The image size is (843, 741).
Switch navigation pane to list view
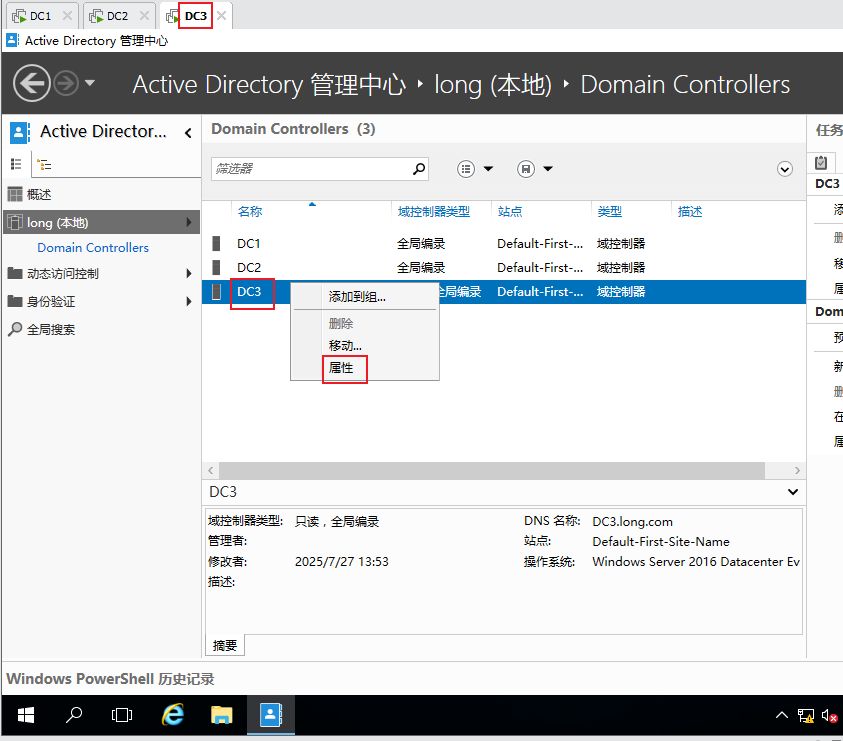click(x=16, y=164)
